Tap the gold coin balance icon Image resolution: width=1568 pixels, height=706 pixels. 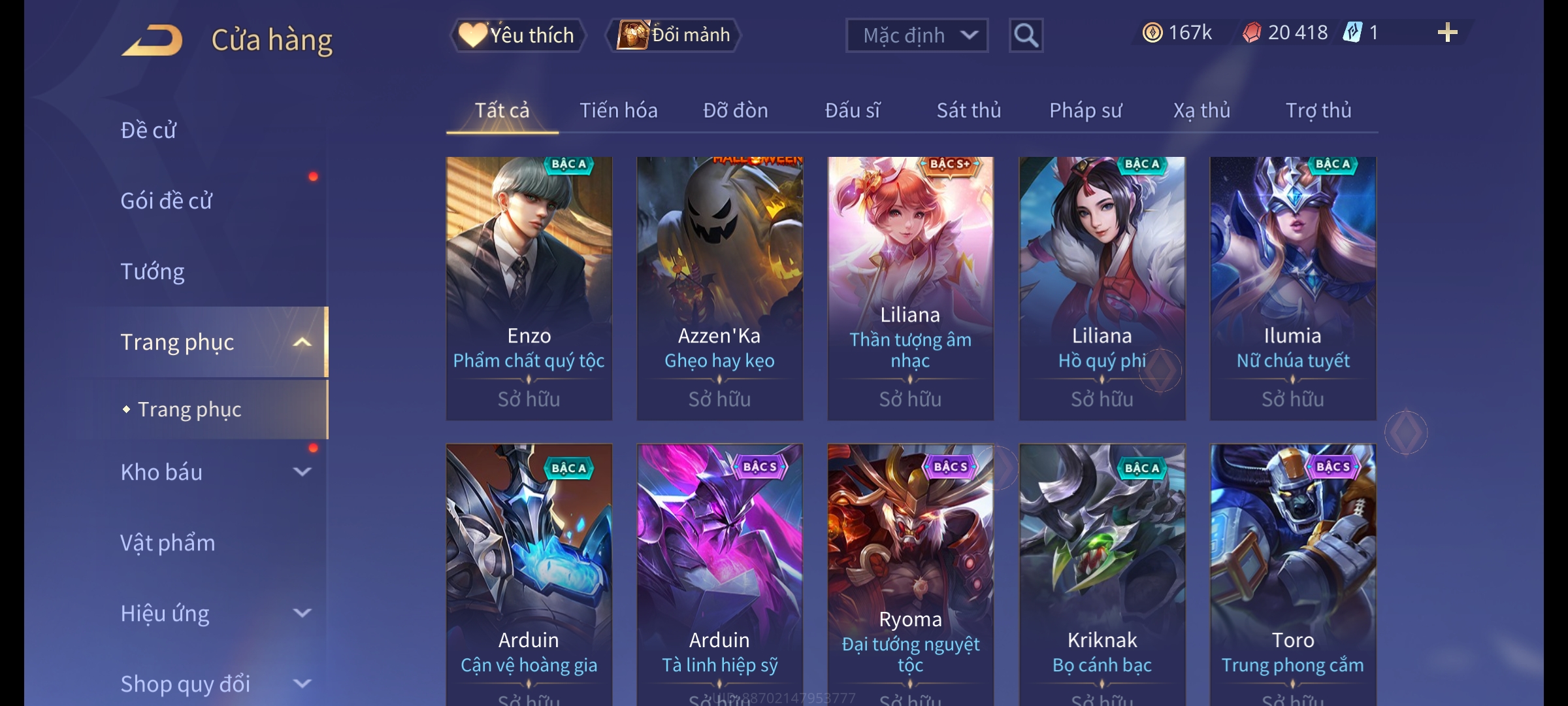pyautogui.click(x=1152, y=33)
